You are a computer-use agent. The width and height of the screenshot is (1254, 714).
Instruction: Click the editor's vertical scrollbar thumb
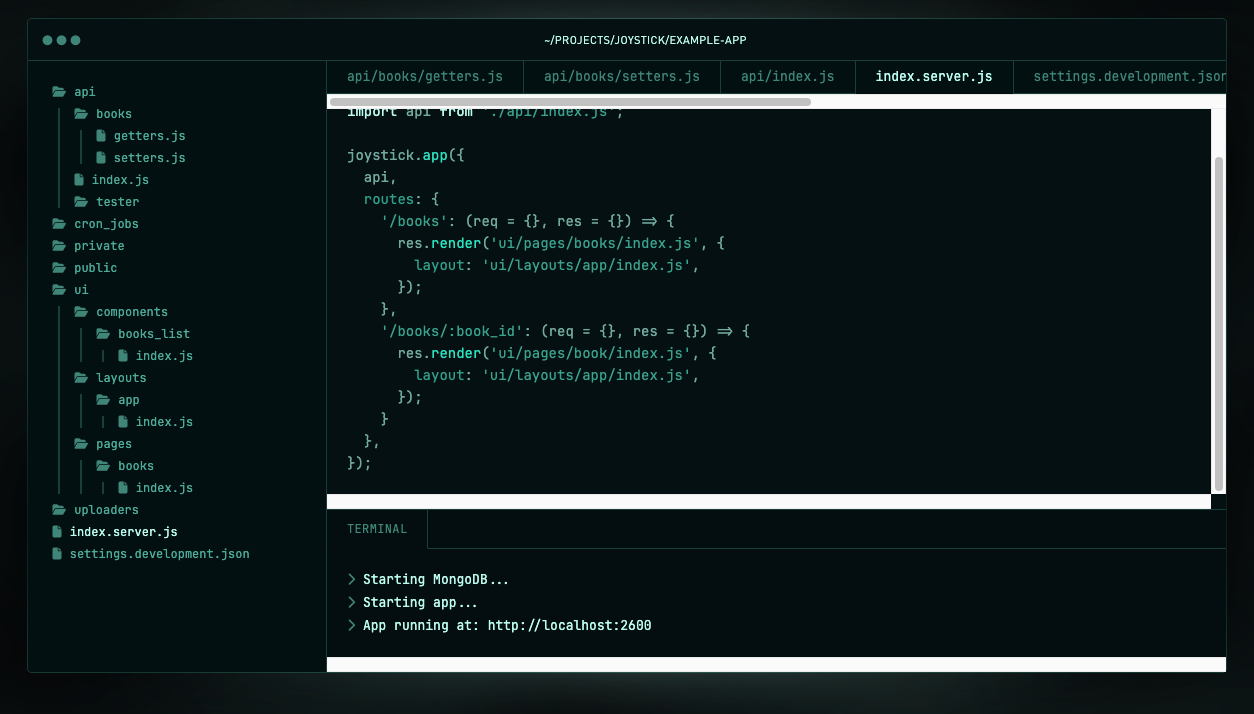1218,323
